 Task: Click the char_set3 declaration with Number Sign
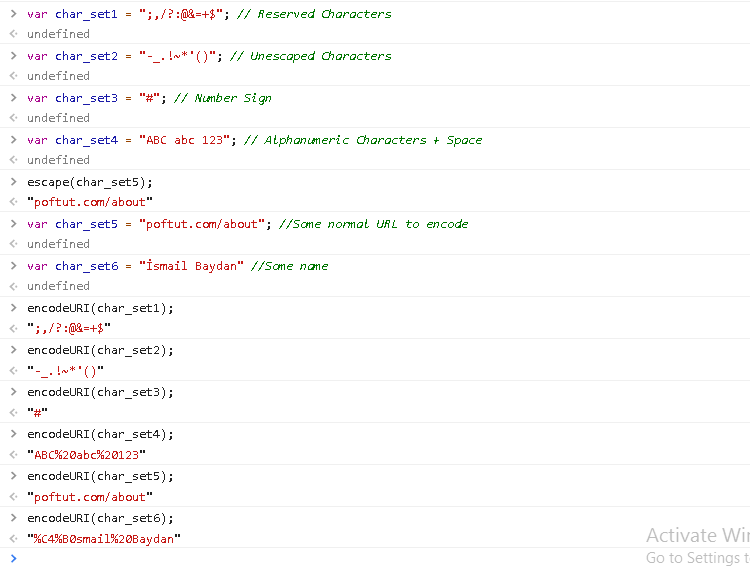tap(149, 98)
